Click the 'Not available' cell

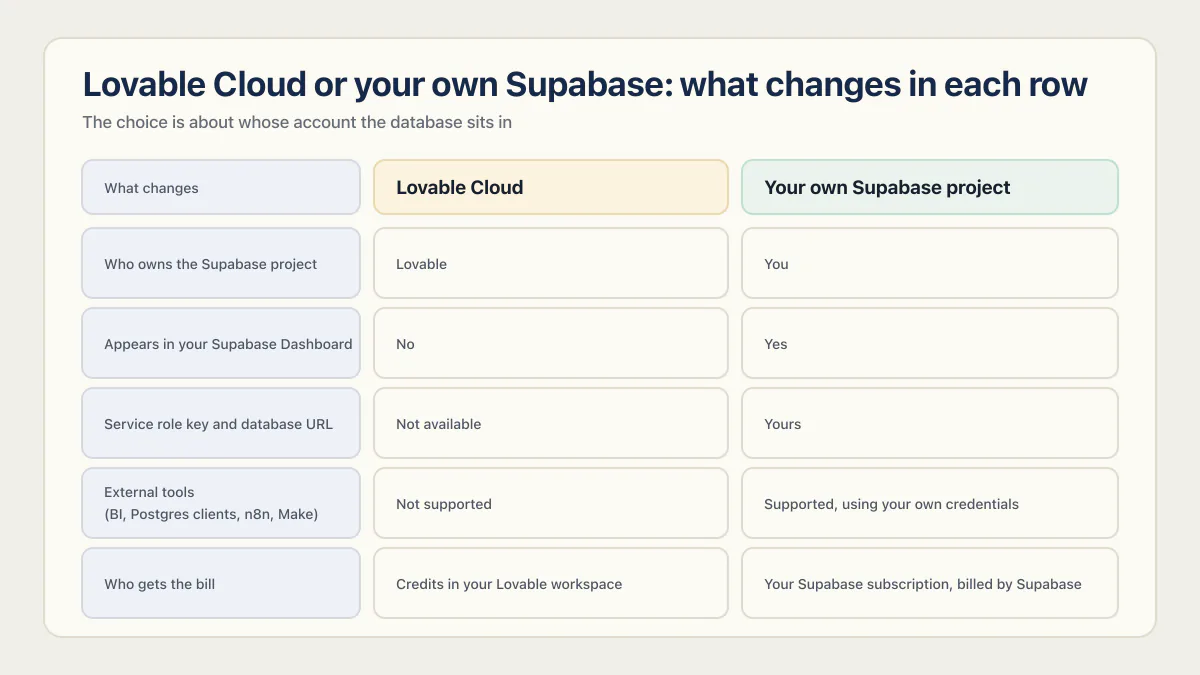pos(551,423)
